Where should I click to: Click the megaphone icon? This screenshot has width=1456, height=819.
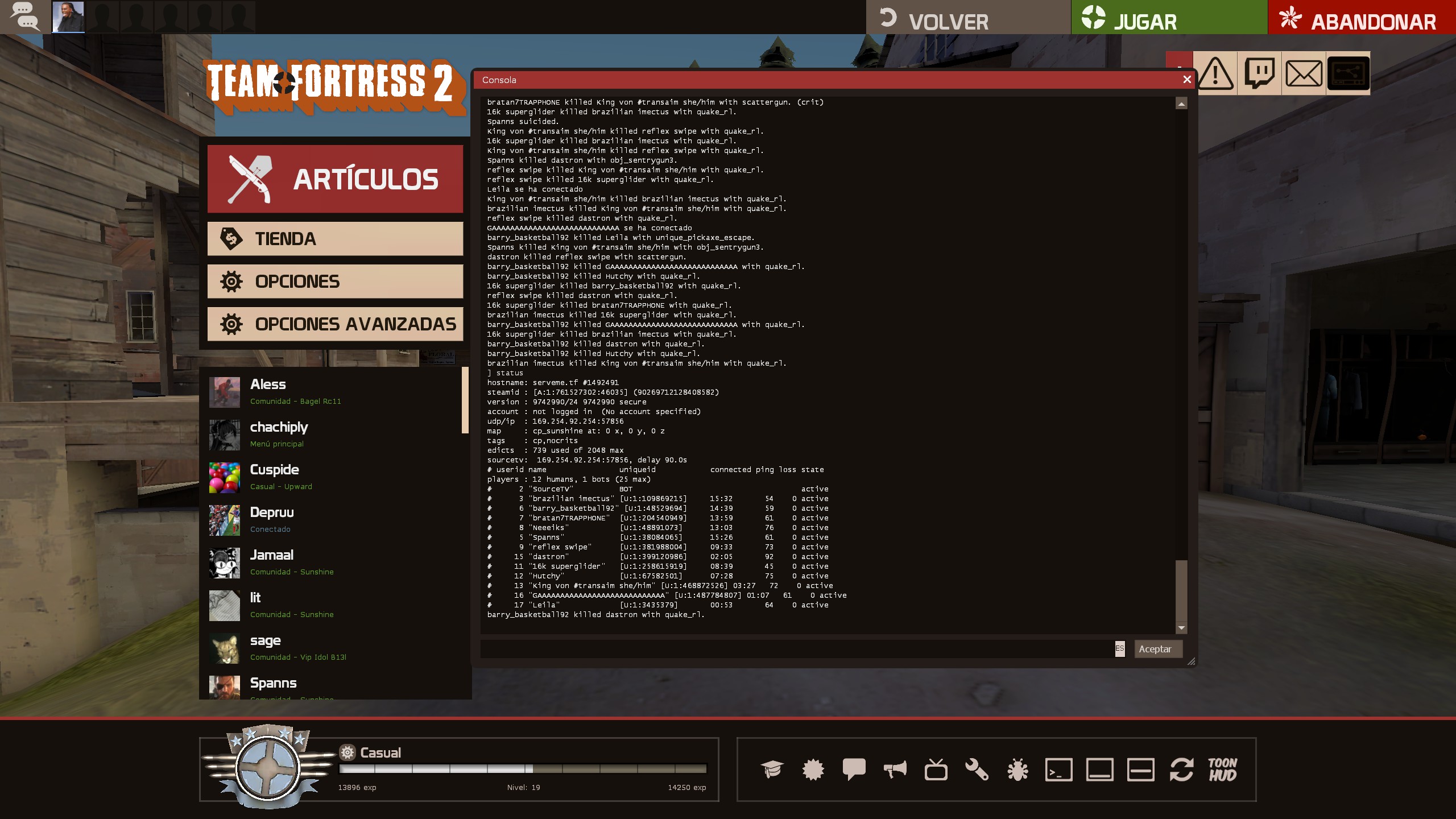tap(895, 770)
